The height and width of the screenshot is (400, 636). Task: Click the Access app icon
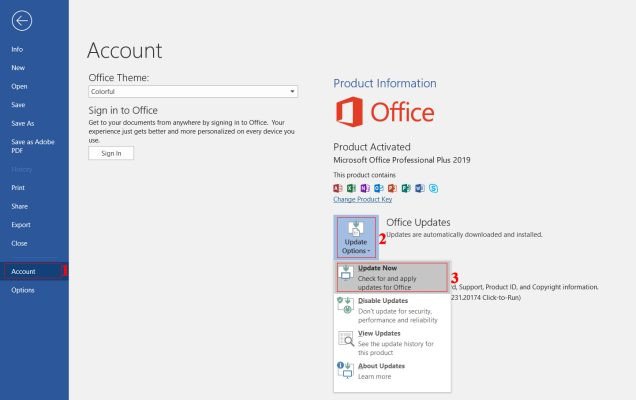337,188
